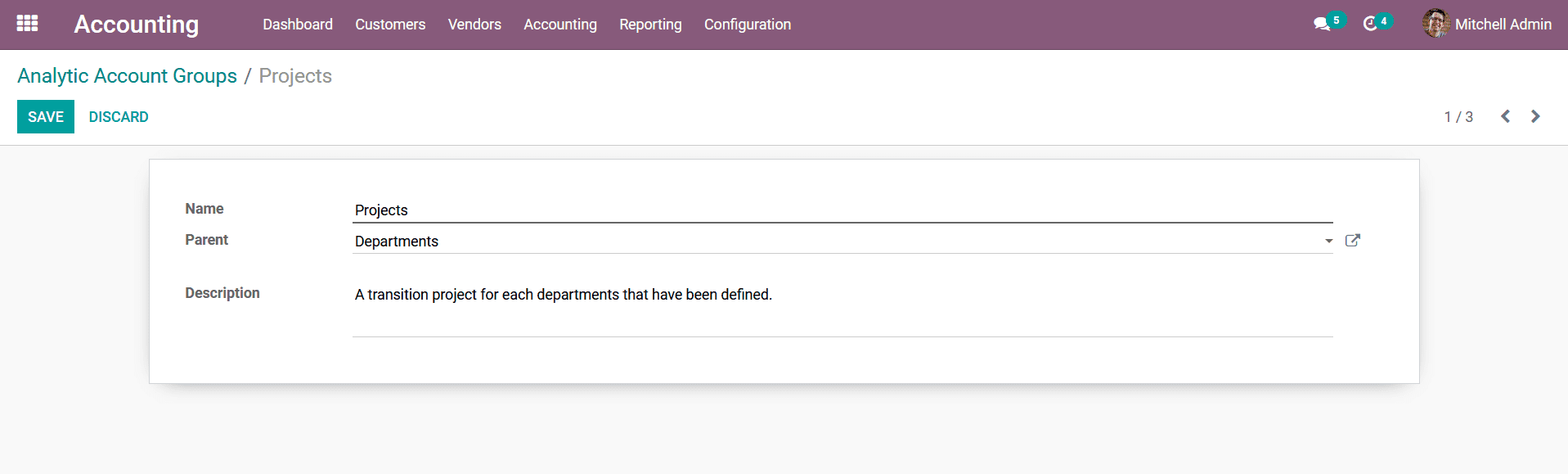1568x474 pixels.
Task: Open the Mitchell Admin user menu
Action: (1487, 24)
